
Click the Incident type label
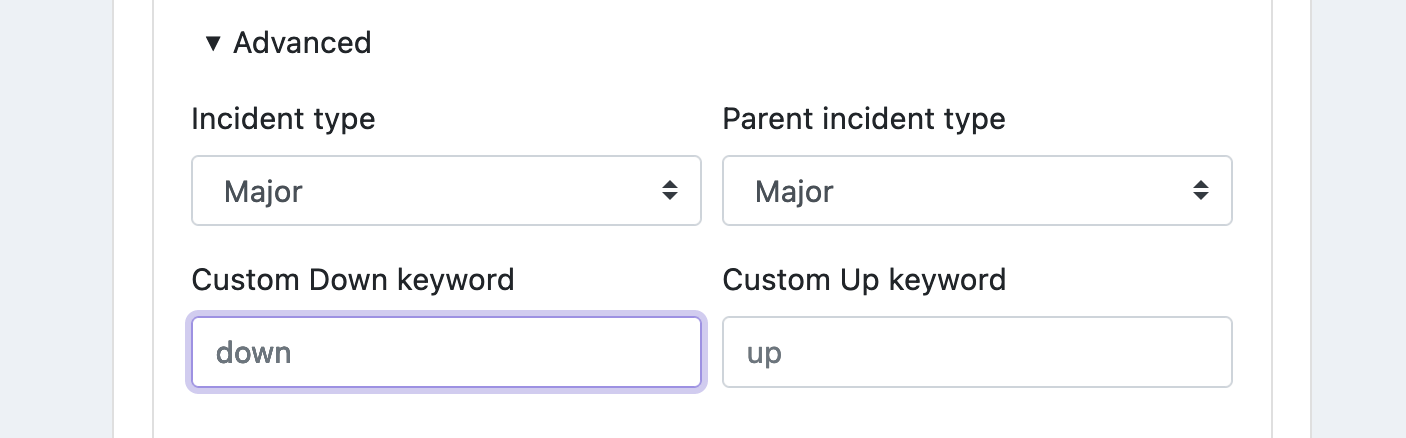click(283, 119)
